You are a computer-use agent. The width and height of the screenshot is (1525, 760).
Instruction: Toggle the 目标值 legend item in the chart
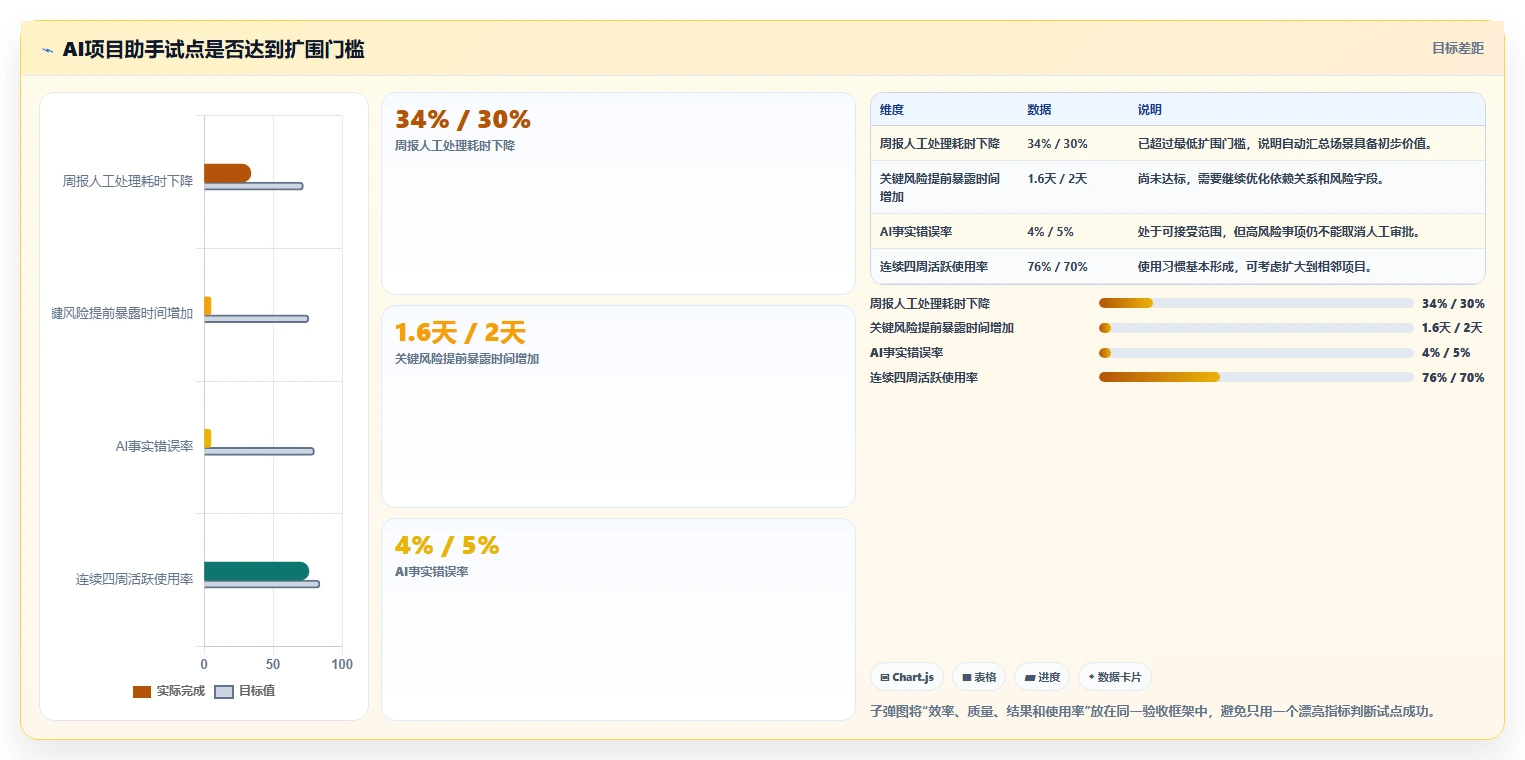coord(245,691)
